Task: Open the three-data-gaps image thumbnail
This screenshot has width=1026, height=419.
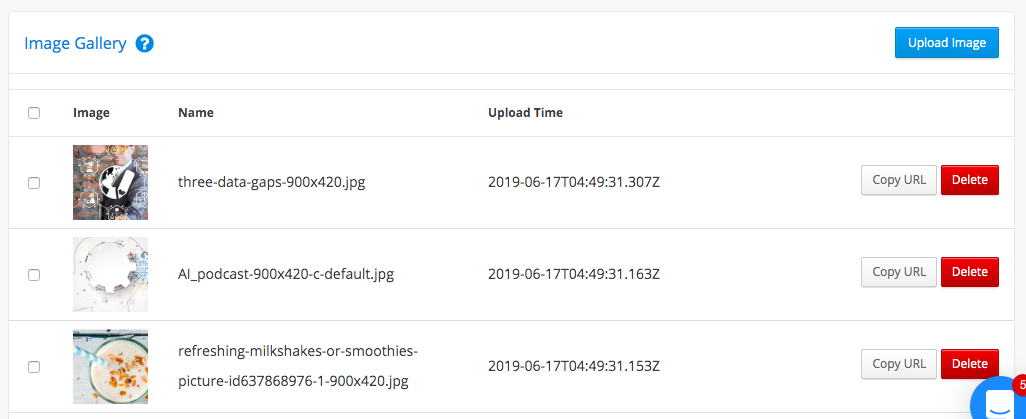Action: coord(111,183)
